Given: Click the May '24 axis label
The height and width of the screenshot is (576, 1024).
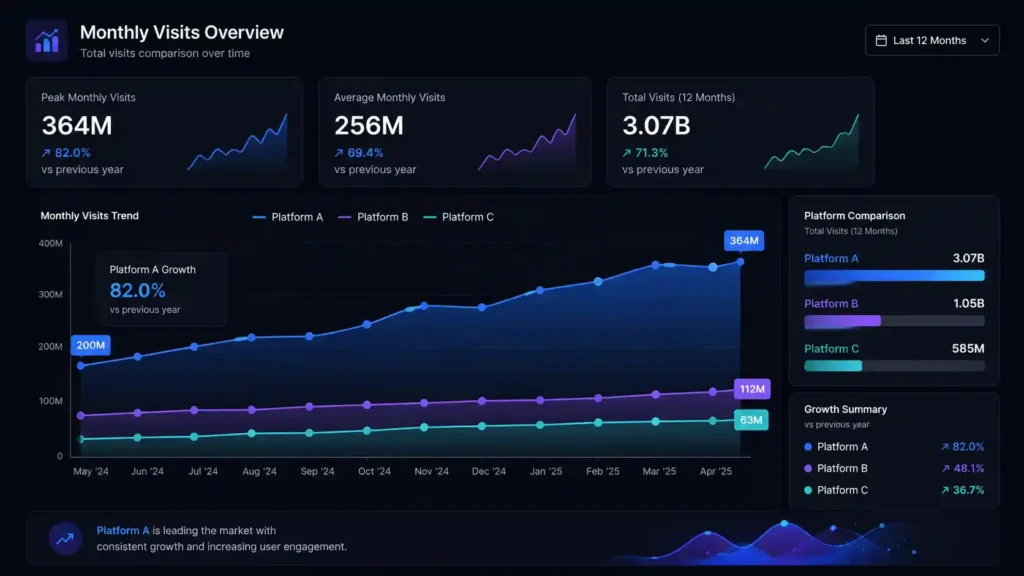Looking at the screenshot, I should point(91,471).
